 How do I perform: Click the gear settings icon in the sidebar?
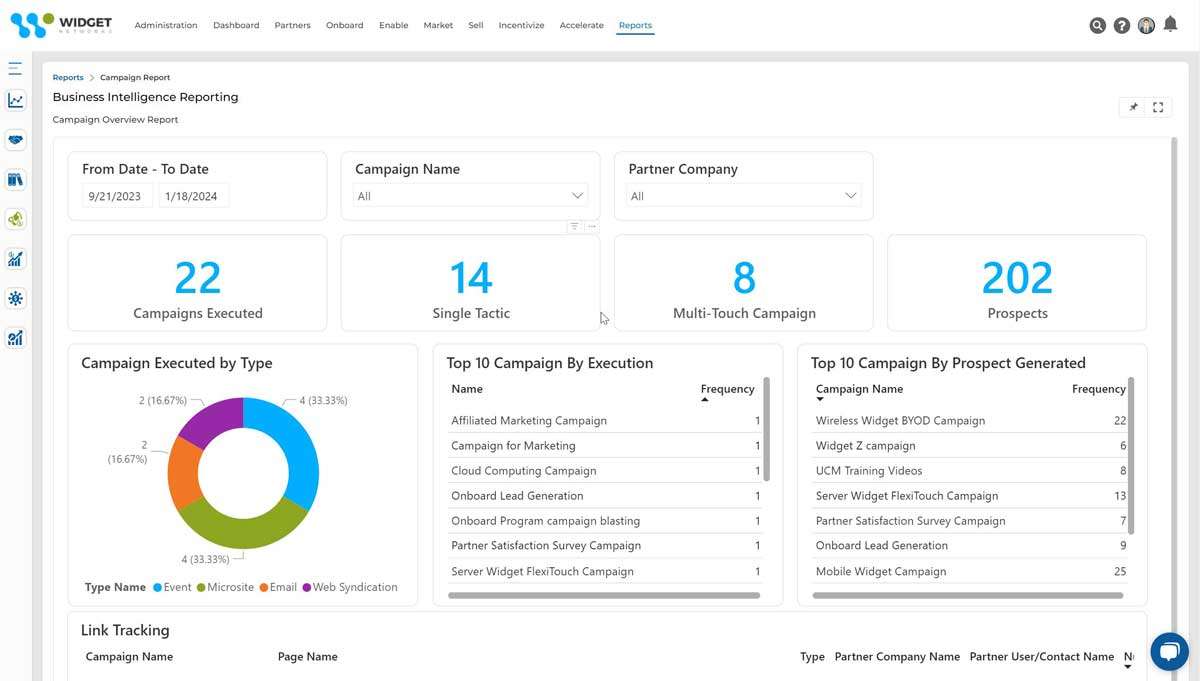pyautogui.click(x=14, y=298)
